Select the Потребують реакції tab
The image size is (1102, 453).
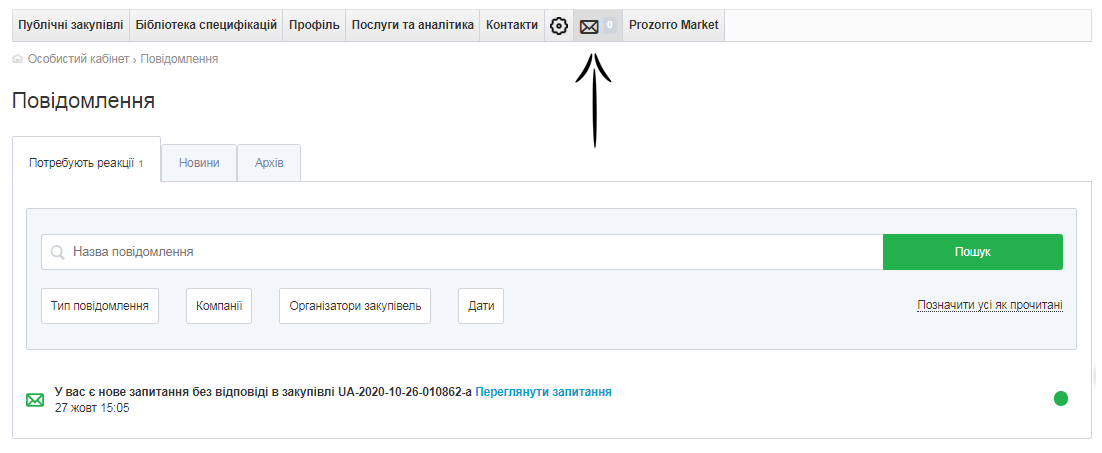86,163
